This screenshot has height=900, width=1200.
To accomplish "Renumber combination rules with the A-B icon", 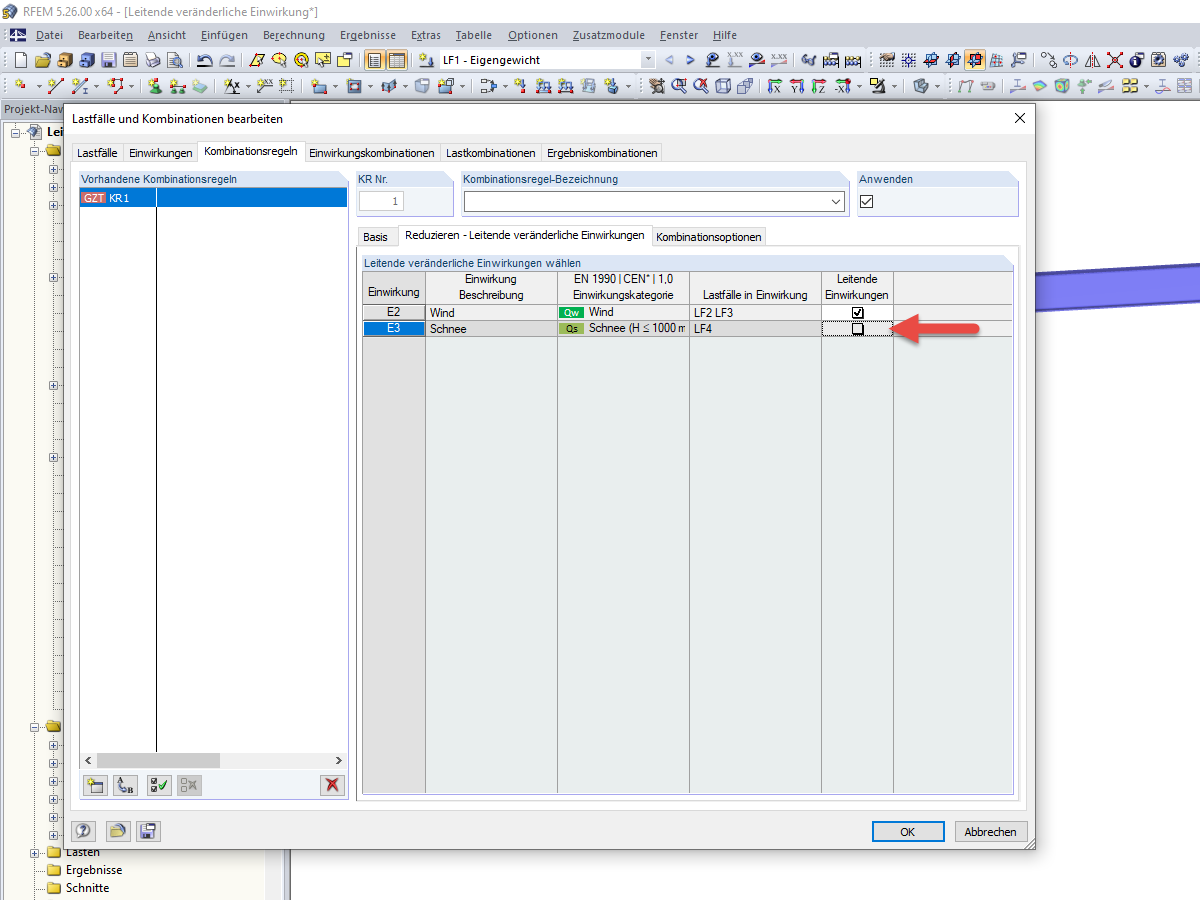I will click(125, 785).
